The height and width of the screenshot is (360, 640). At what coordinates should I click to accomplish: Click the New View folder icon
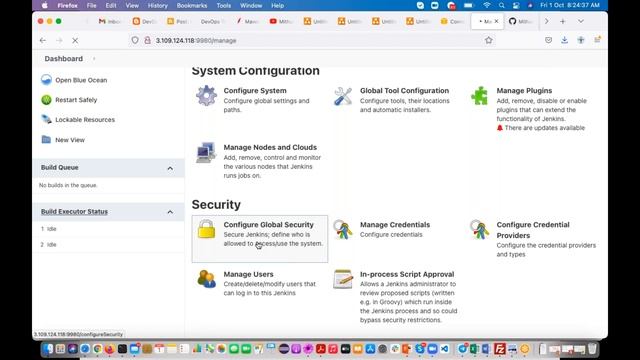tap(46, 140)
